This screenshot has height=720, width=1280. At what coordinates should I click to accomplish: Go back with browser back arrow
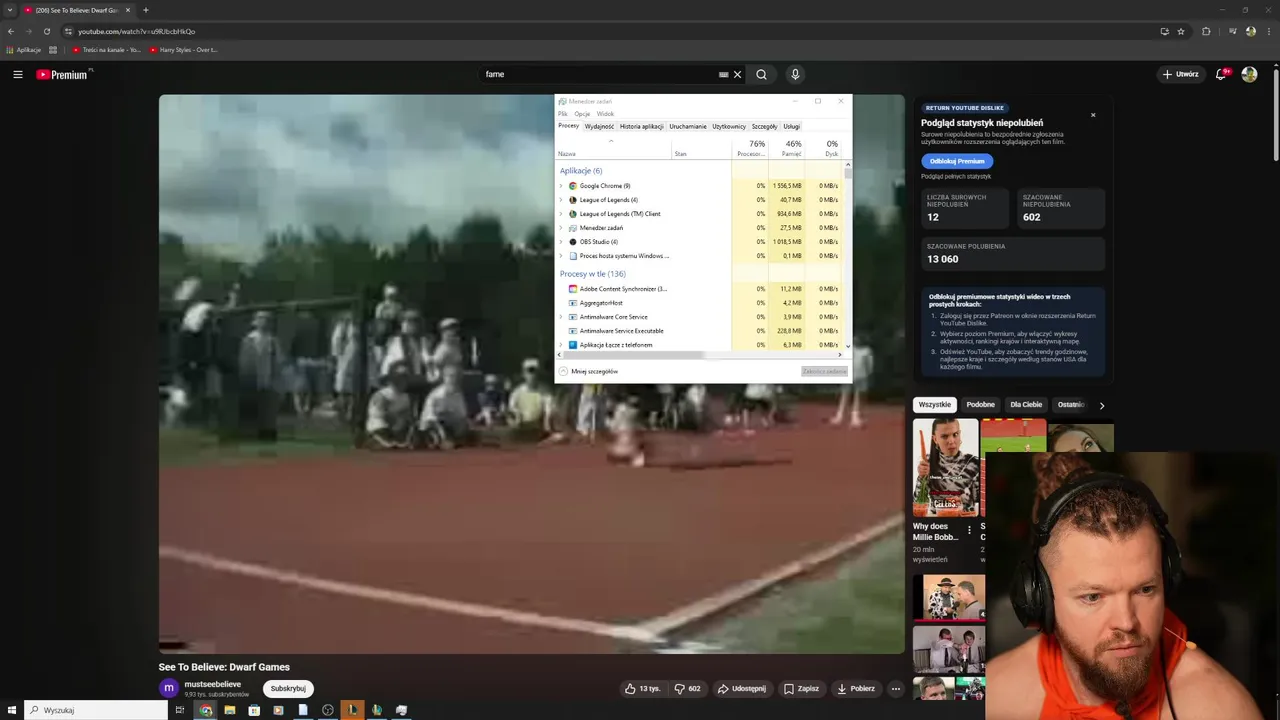pos(11,31)
